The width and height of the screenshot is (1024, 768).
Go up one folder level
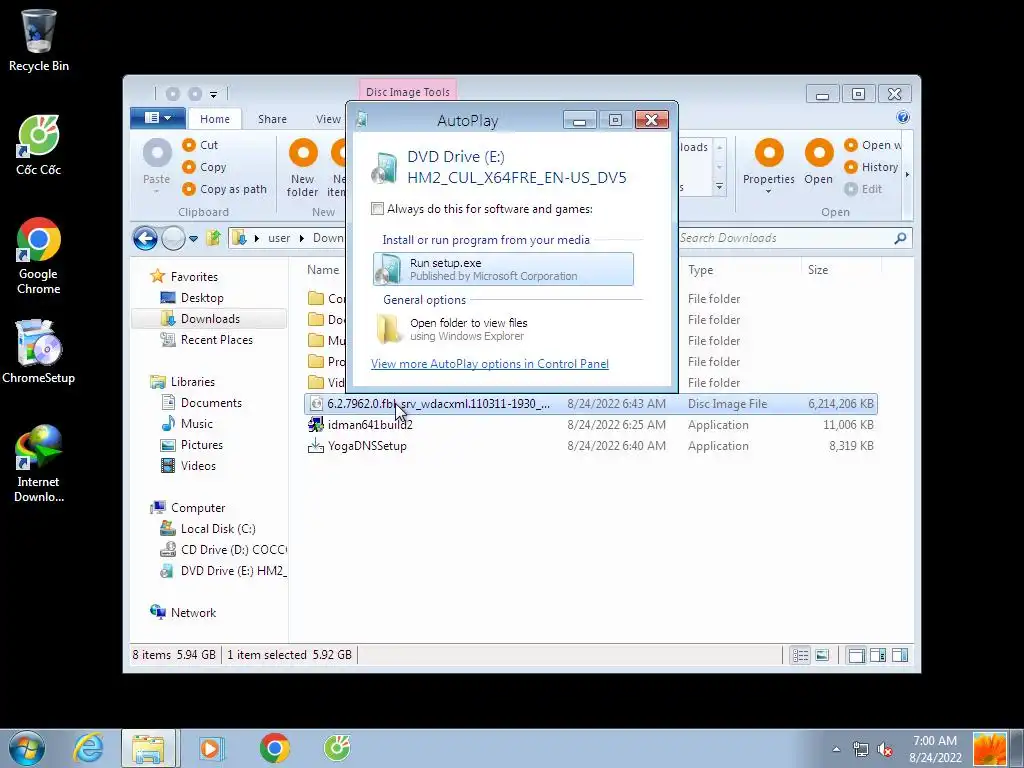coord(213,238)
